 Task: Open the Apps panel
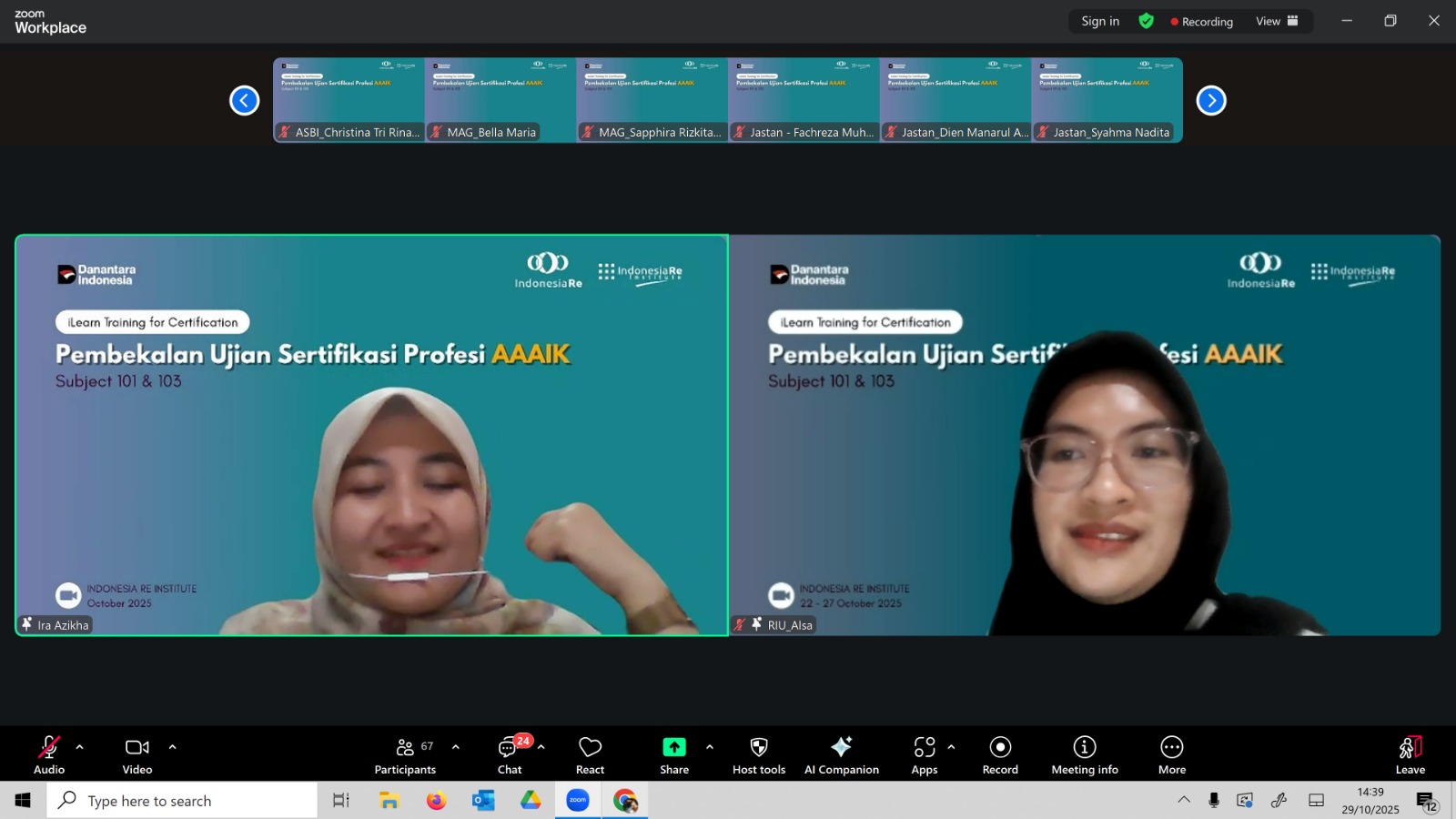point(924,755)
